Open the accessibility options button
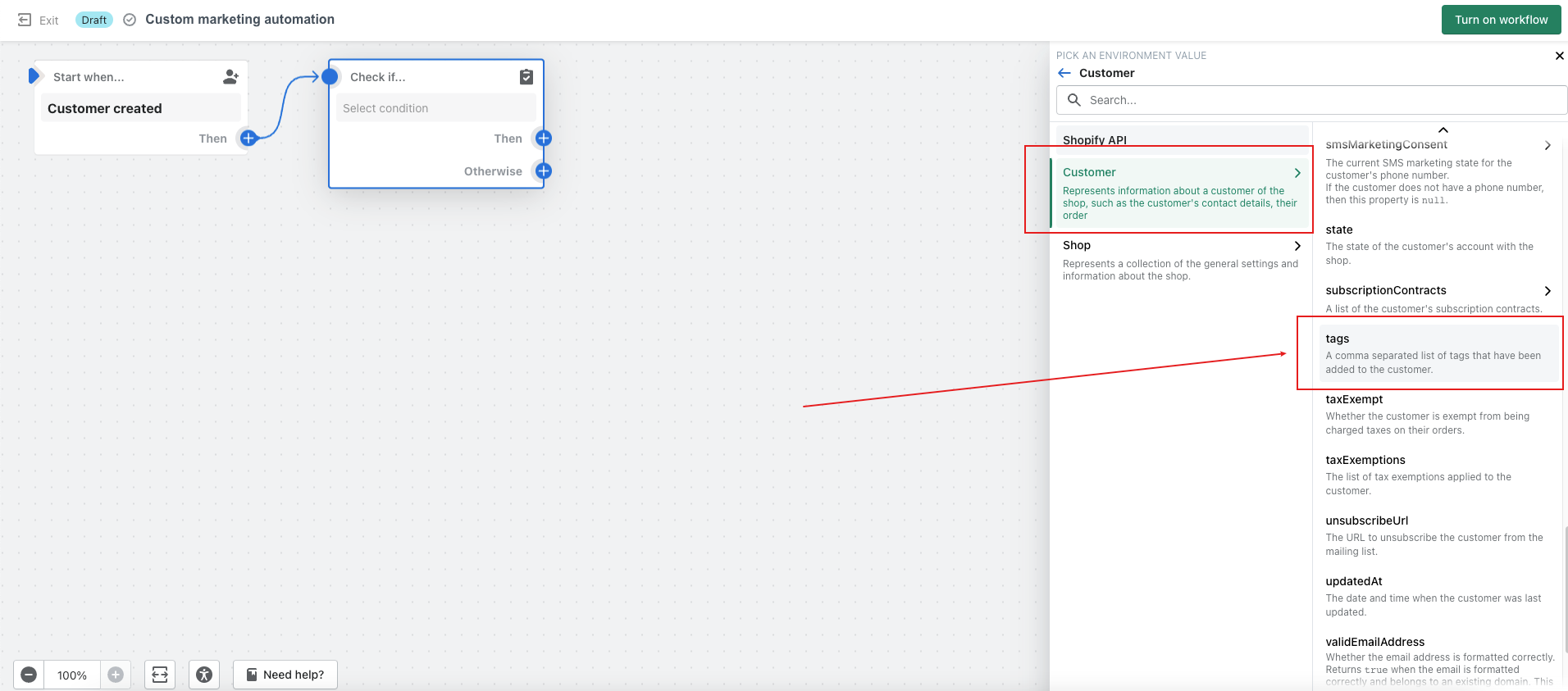The height and width of the screenshot is (691, 1568). click(x=204, y=675)
